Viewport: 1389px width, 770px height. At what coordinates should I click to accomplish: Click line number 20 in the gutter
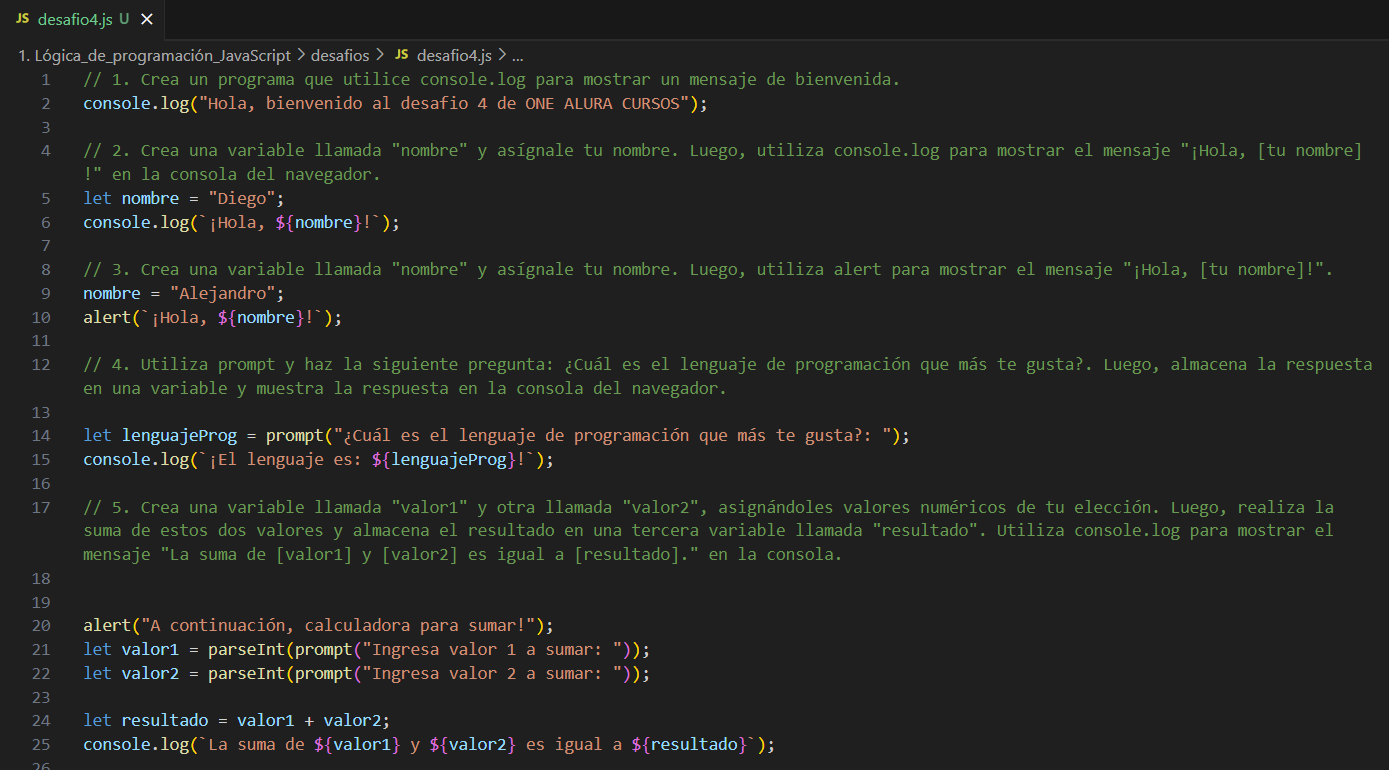coord(41,626)
